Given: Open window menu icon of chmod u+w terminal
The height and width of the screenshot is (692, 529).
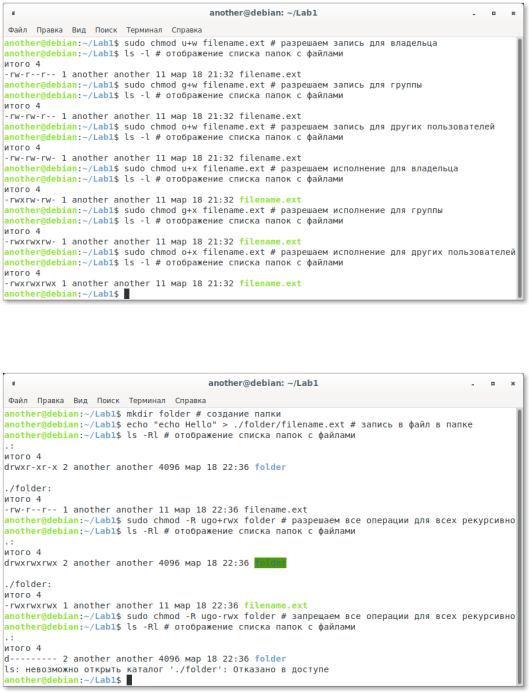Looking at the screenshot, I should (x=13, y=13).
